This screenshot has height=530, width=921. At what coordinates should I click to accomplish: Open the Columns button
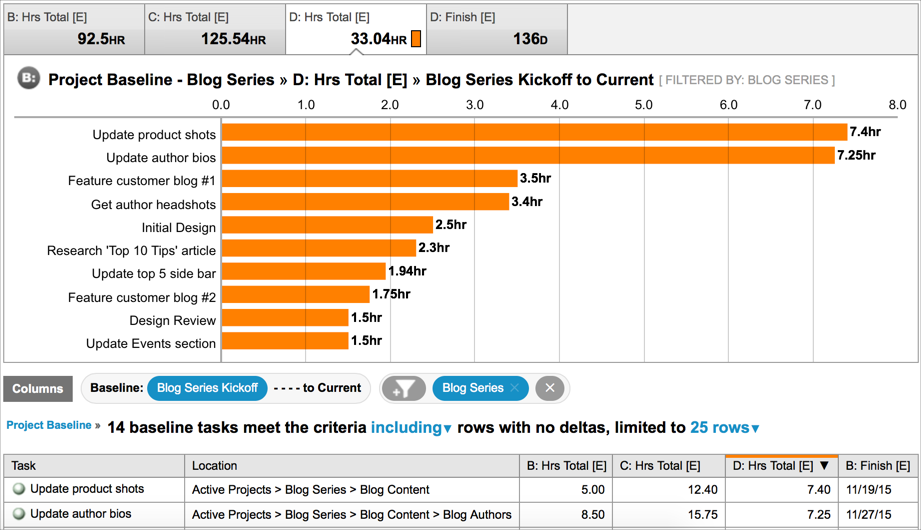click(x=38, y=388)
